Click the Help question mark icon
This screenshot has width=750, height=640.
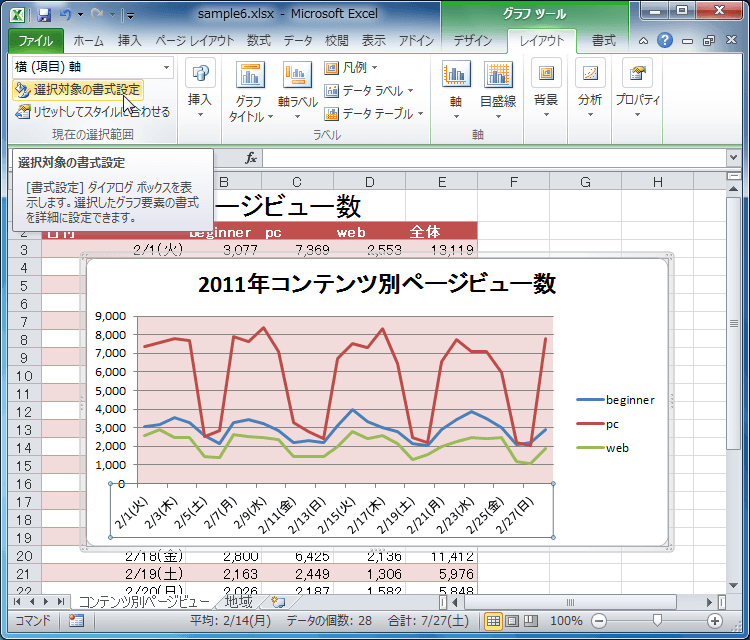[x=665, y=41]
